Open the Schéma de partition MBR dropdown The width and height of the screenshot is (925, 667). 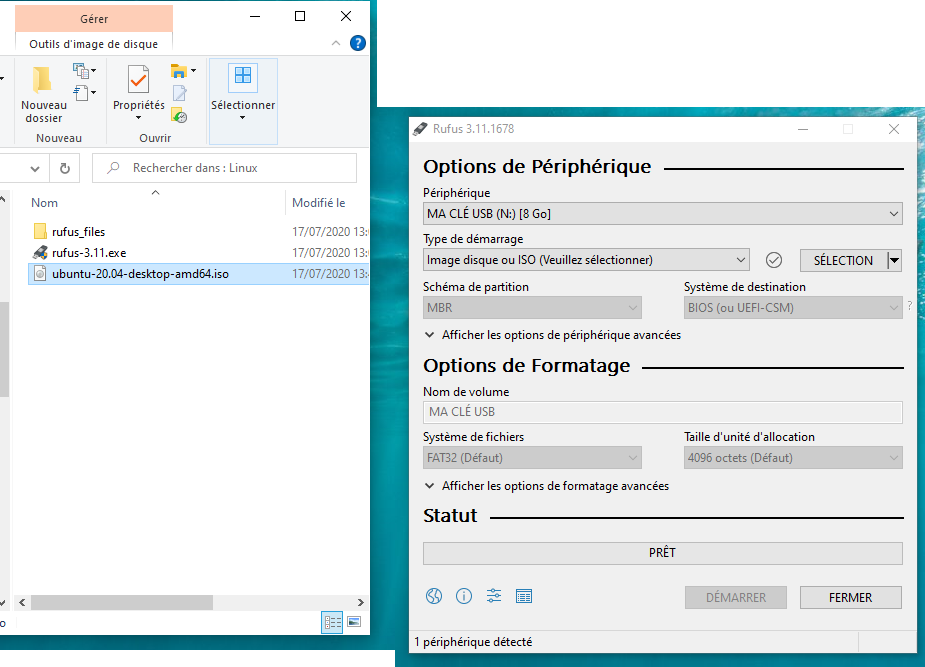point(532,308)
